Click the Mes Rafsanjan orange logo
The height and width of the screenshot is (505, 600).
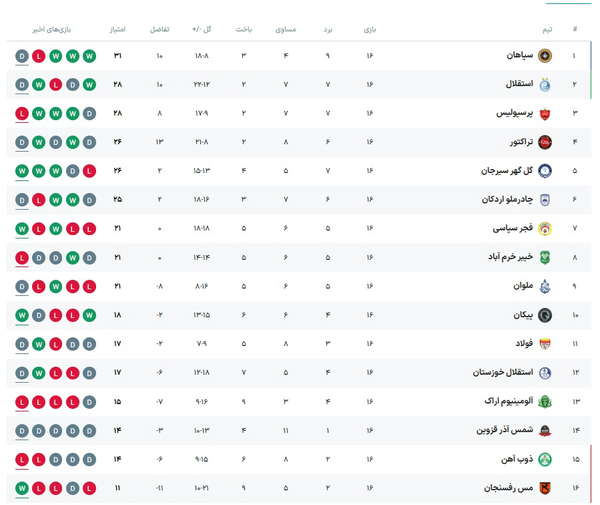[x=545, y=488]
